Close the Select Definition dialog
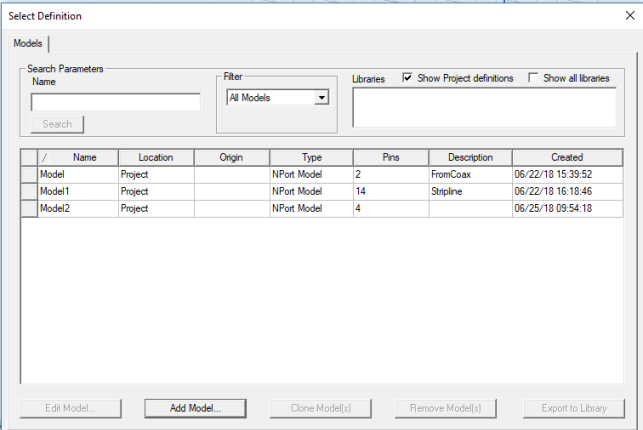 [627, 16]
